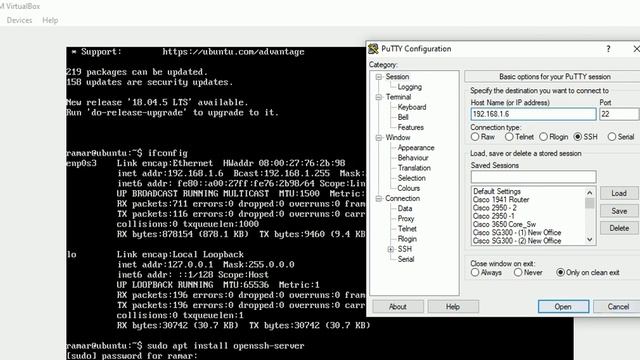Open the Appearance category
Image resolution: width=640 pixels, height=360 pixels.
[416, 148]
